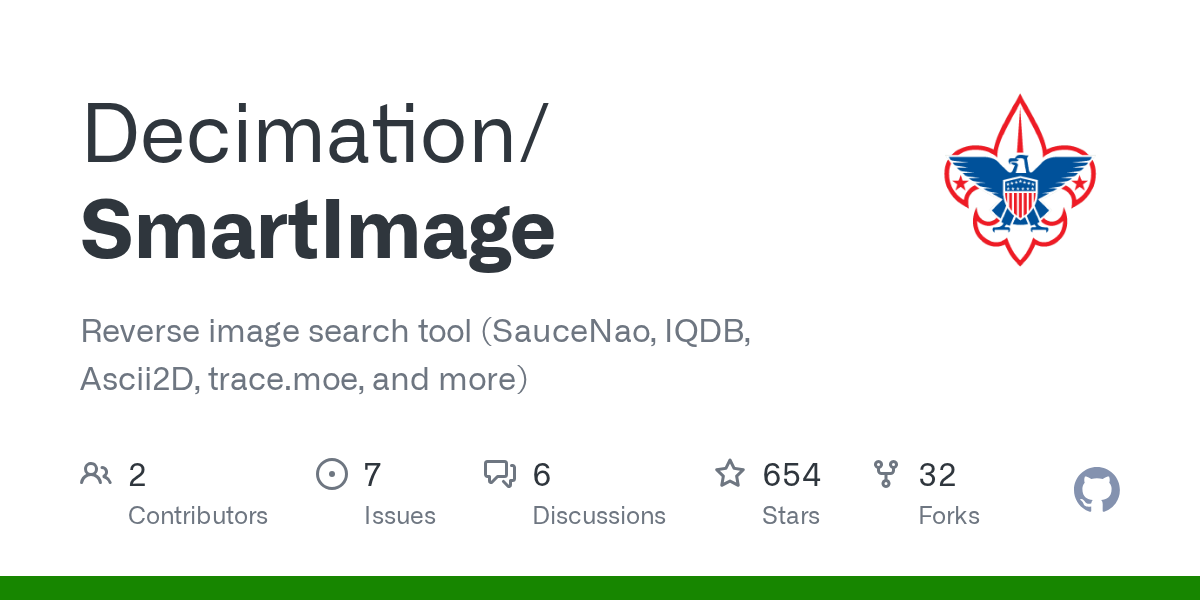Select the Contributors label
This screenshot has height=600, width=1200.
pyautogui.click(x=198, y=516)
